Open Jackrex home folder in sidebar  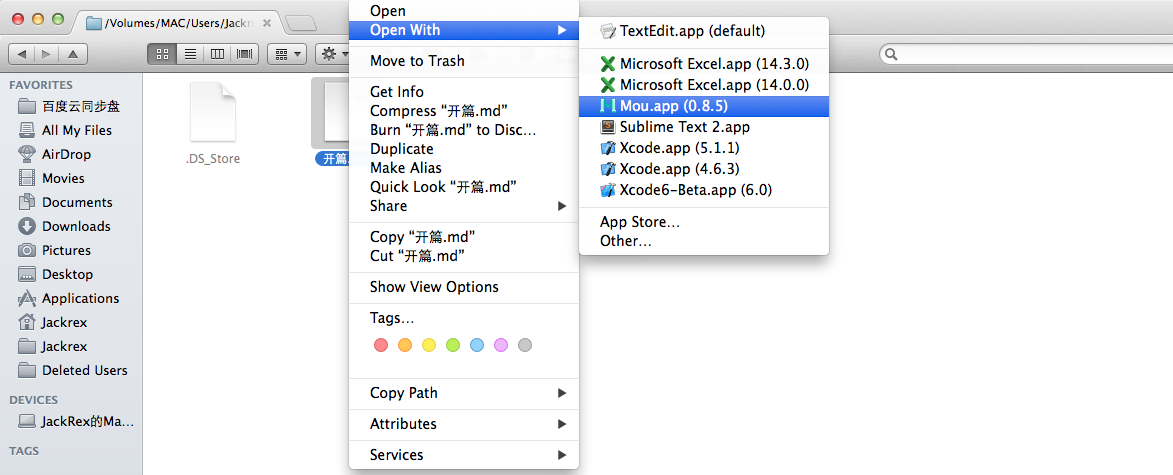pos(71,322)
